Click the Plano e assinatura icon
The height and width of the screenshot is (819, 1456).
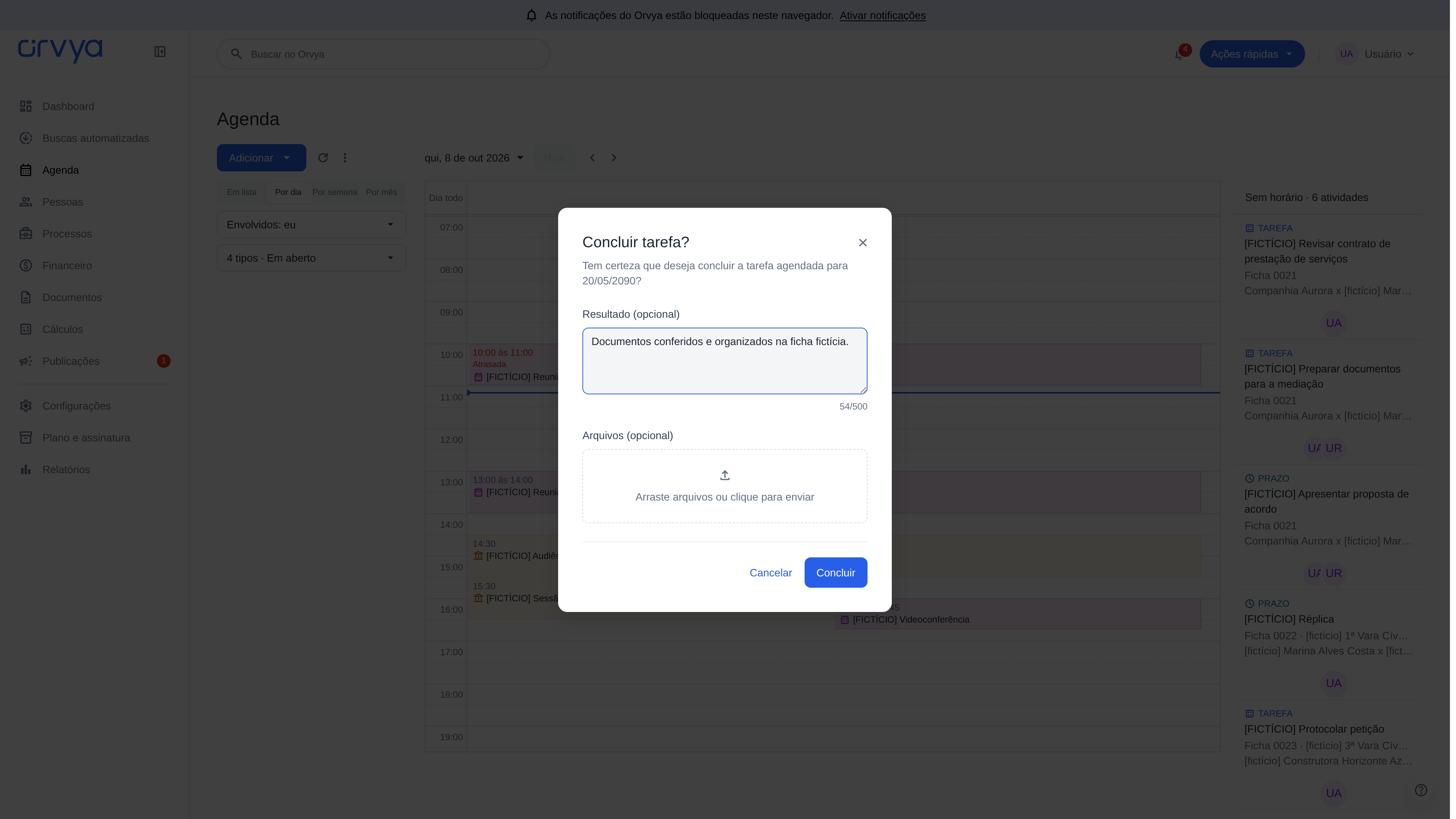25,438
